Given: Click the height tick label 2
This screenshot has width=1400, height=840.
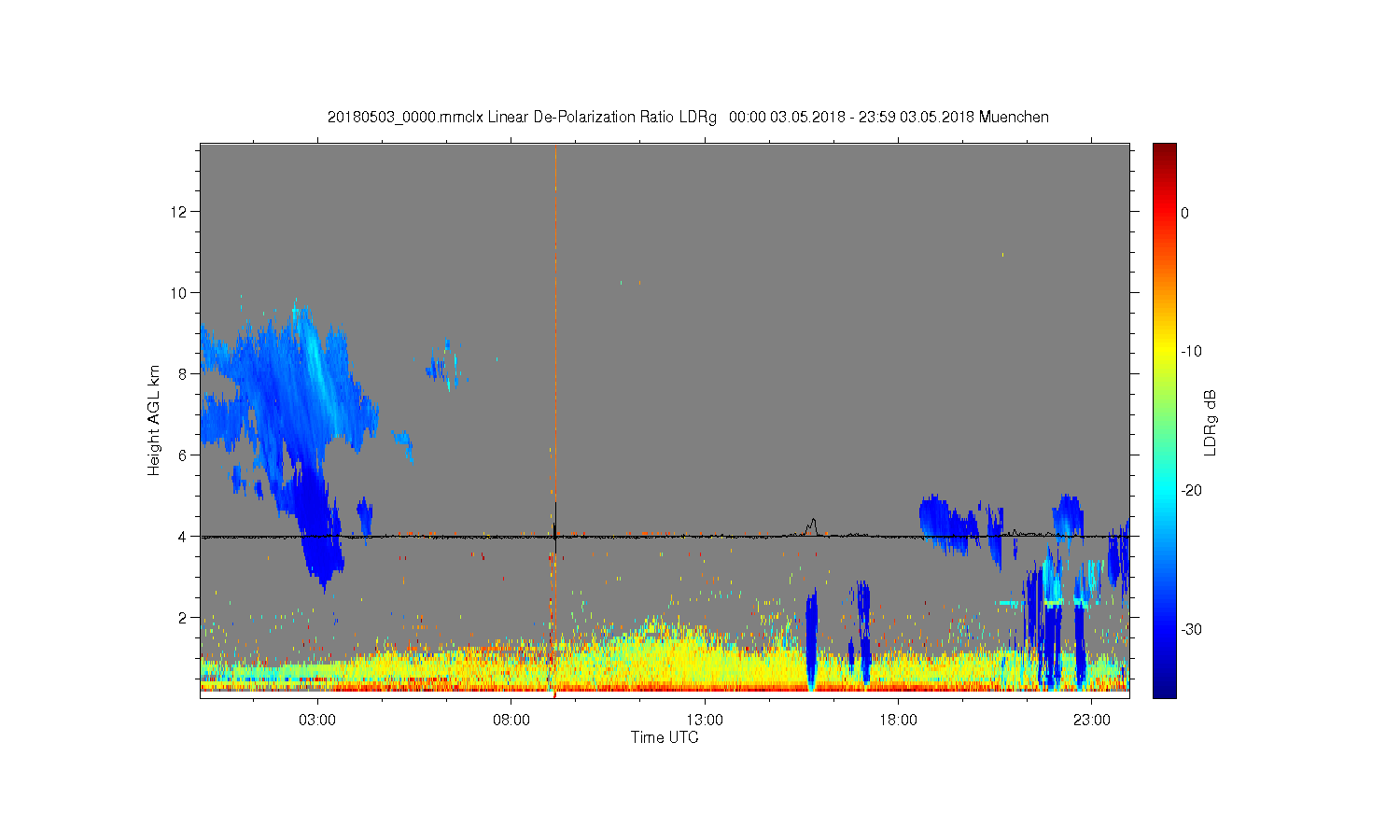Looking at the screenshot, I should (184, 618).
